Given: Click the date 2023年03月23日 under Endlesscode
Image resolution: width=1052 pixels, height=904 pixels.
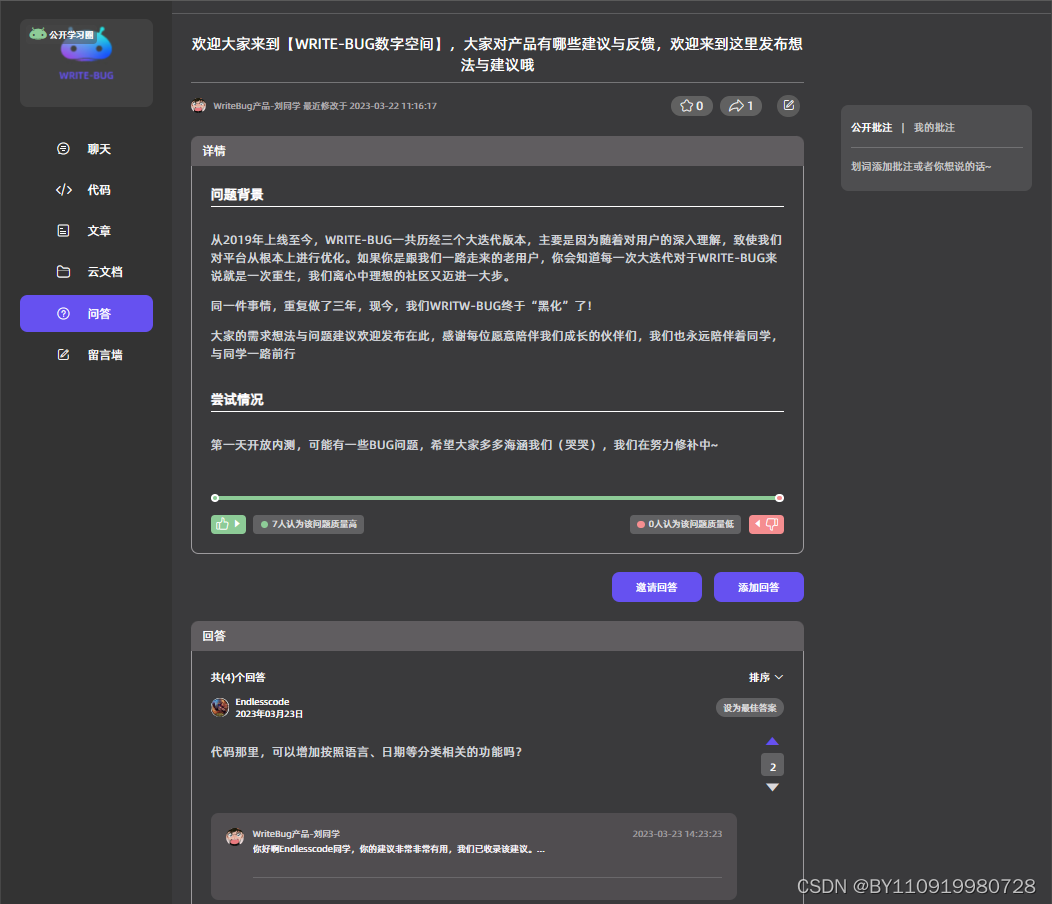Looking at the screenshot, I should pos(269,713).
